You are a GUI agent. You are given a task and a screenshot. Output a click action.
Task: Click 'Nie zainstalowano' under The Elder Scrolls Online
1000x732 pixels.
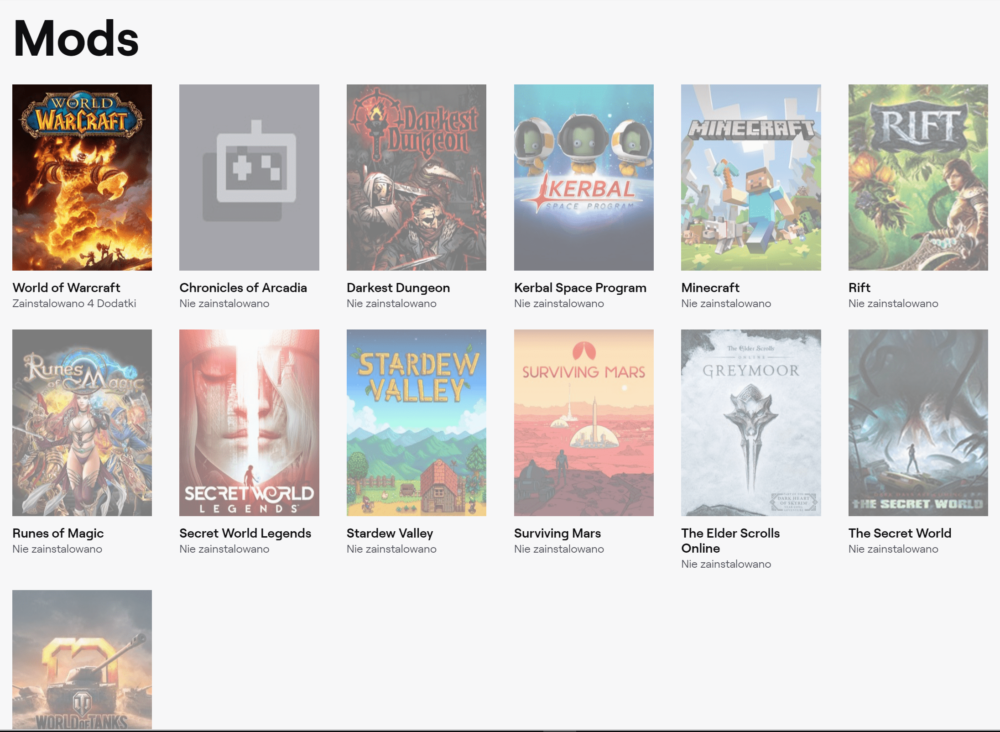(x=726, y=564)
